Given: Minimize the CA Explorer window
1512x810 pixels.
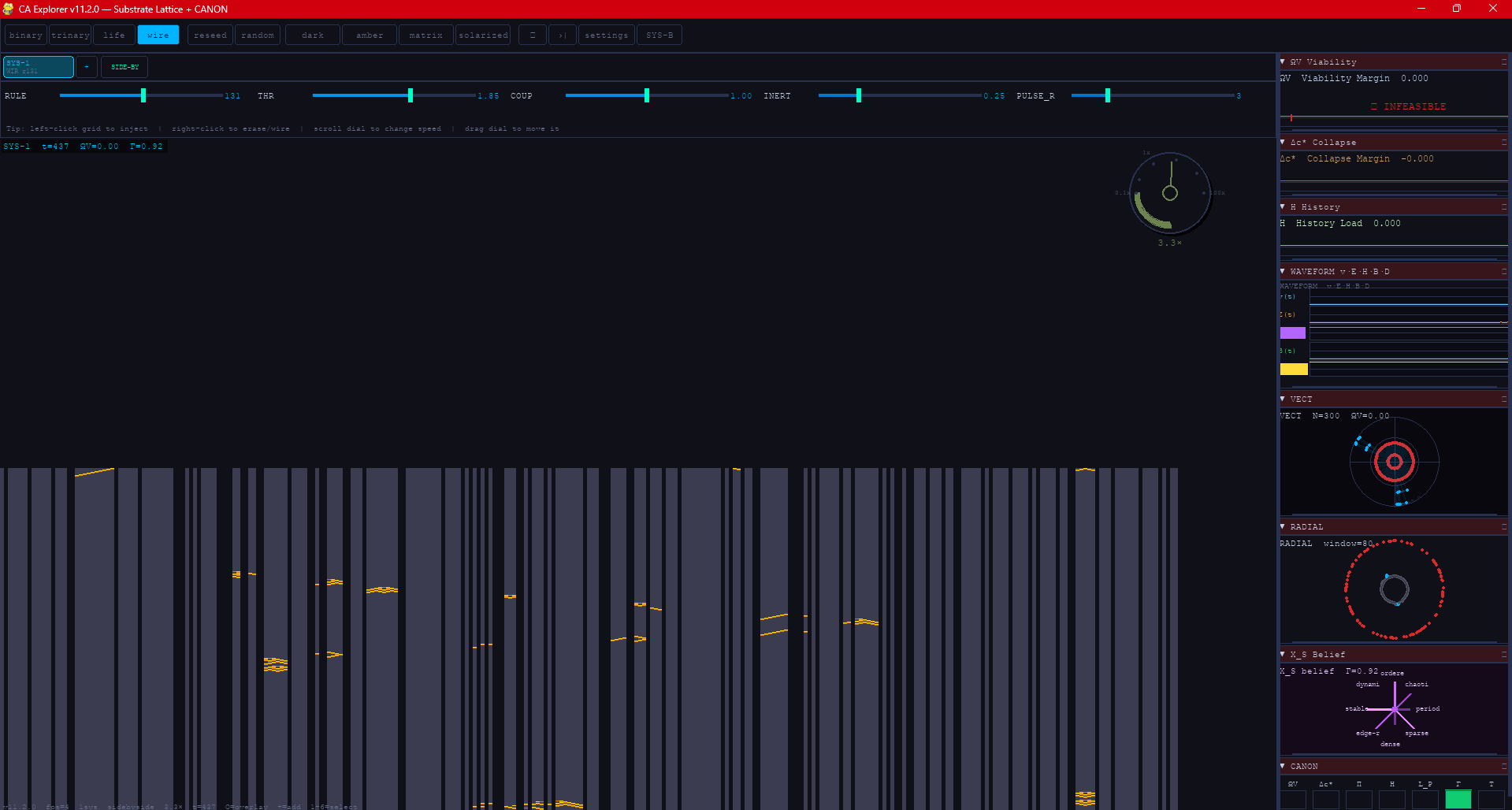Looking at the screenshot, I should point(1421,9).
